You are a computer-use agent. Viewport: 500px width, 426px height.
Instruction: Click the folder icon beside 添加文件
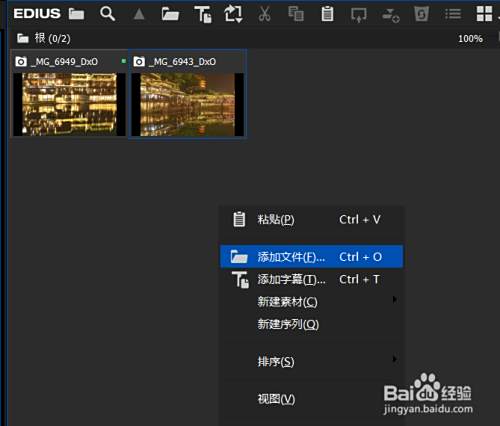pyautogui.click(x=239, y=257)
